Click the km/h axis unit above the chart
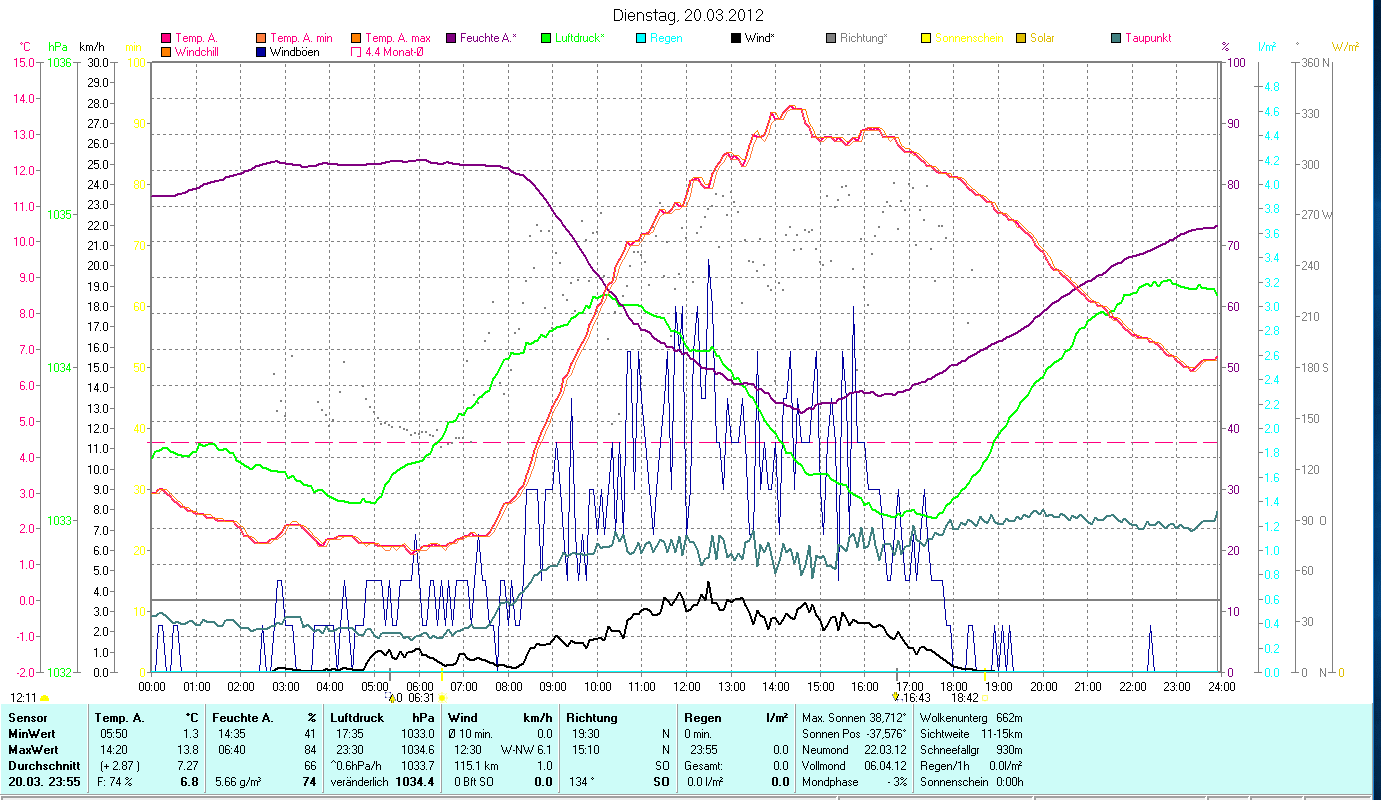The height and width of the screenshot is (800, 1381). point(91,47)
